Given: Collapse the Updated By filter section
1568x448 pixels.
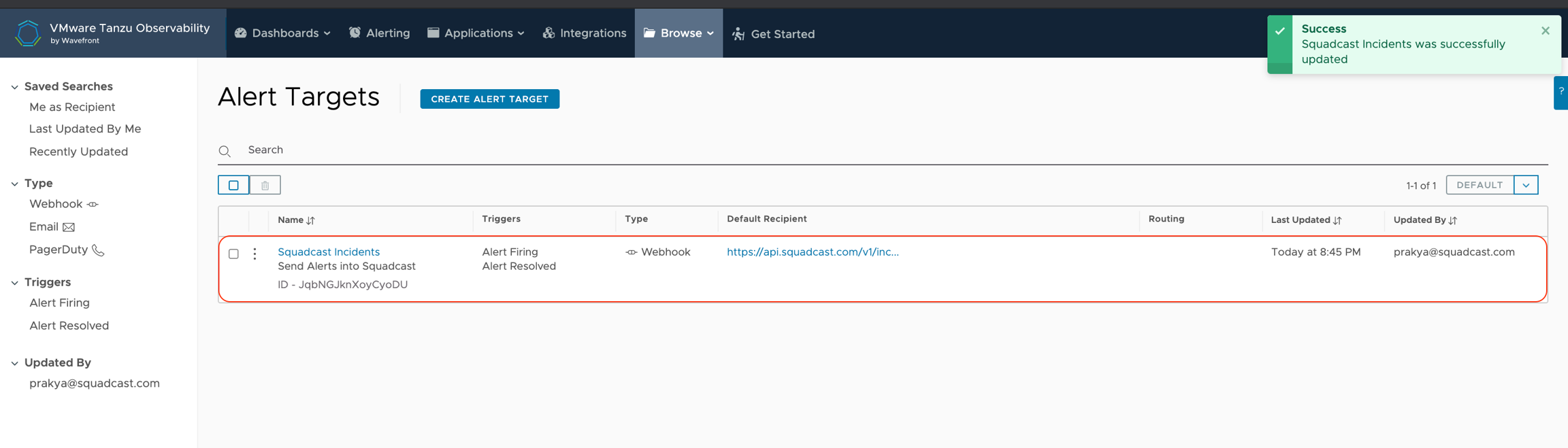Looking at the screenshot, I should pos(15,364).
